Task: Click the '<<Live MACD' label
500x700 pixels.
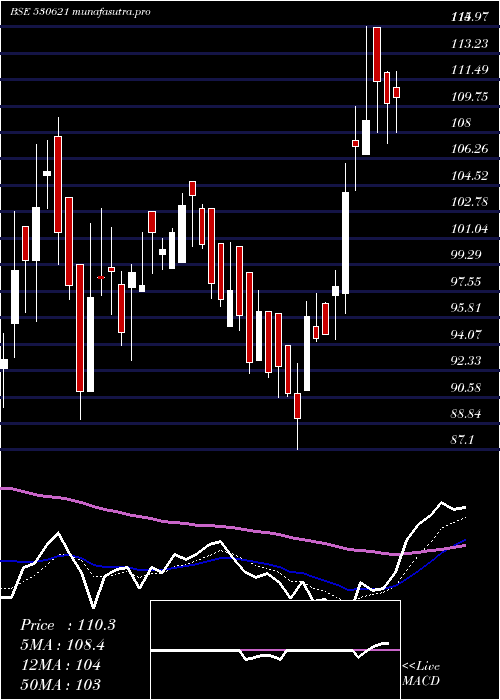Action: [421, 674]
